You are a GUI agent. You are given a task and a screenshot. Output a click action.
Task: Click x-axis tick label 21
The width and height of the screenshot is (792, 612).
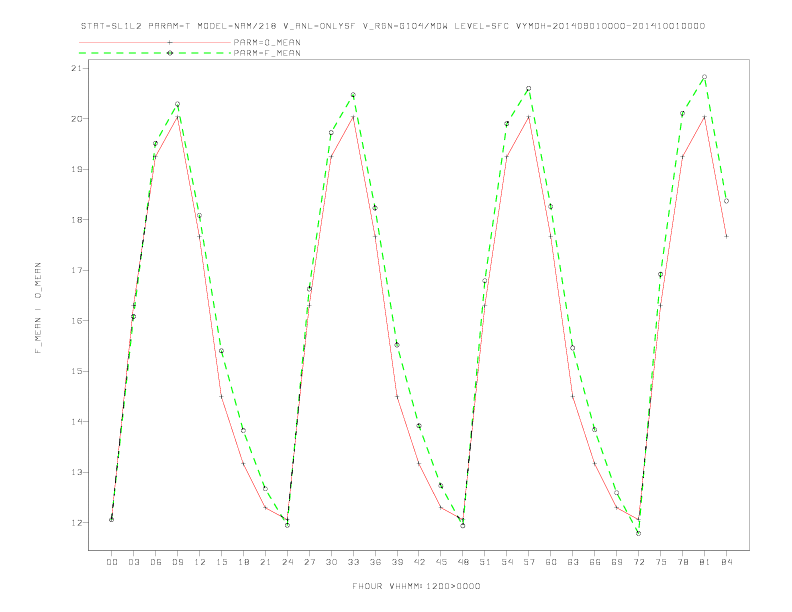265,562
